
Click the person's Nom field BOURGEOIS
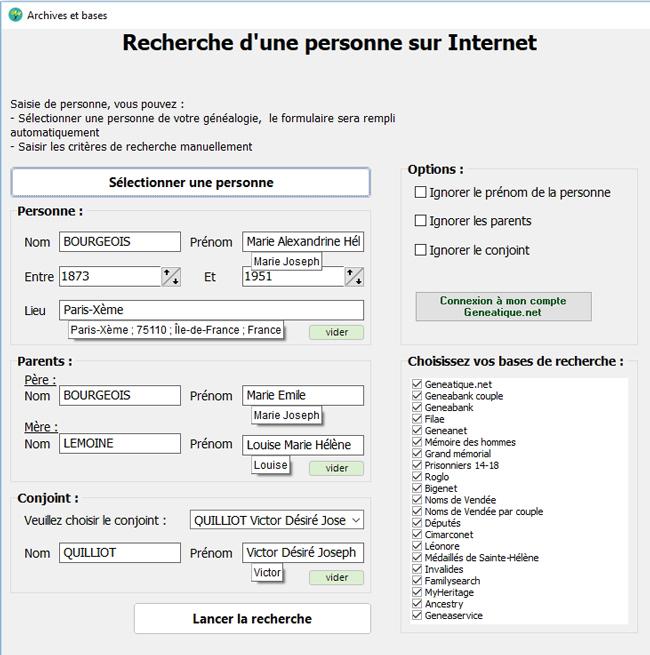point(120,241)
